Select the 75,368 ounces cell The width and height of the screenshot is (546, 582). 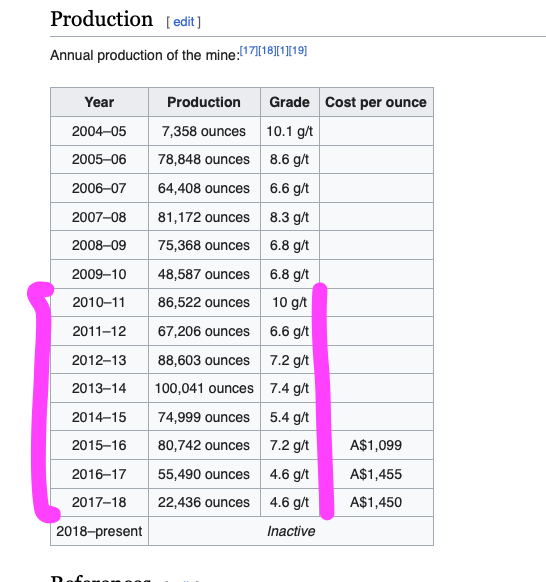(x=204, y=245)
